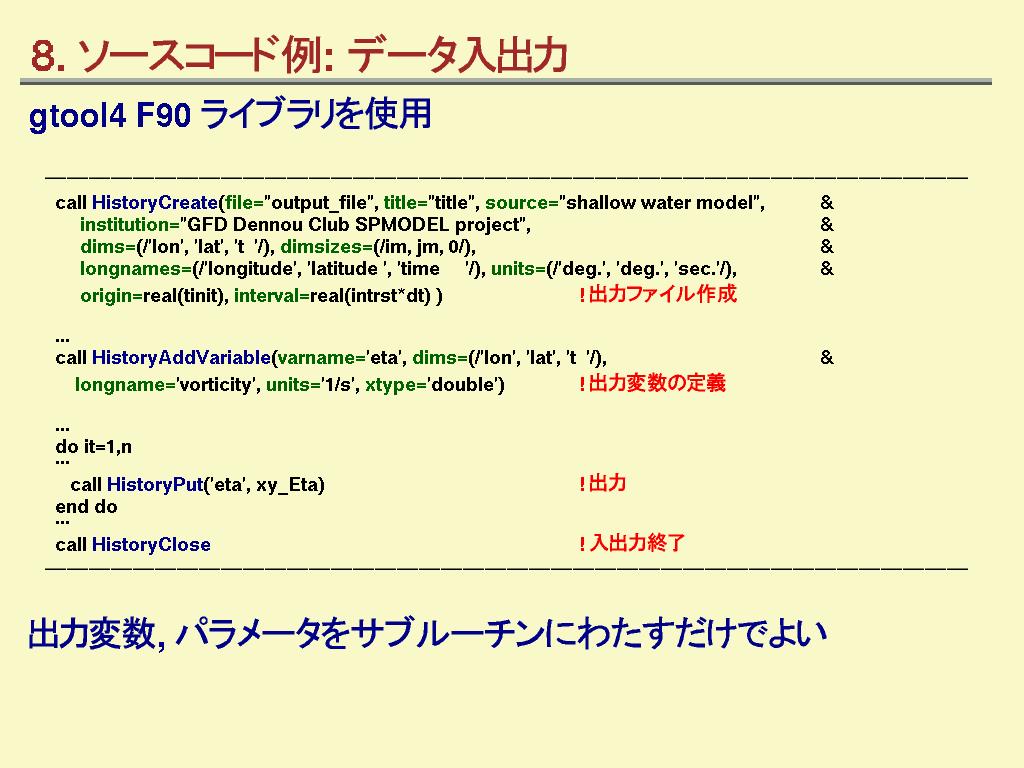Select the red comment "!入出力終了"
The height and width of the screenshot is (768, 1024).
(632, 544)
